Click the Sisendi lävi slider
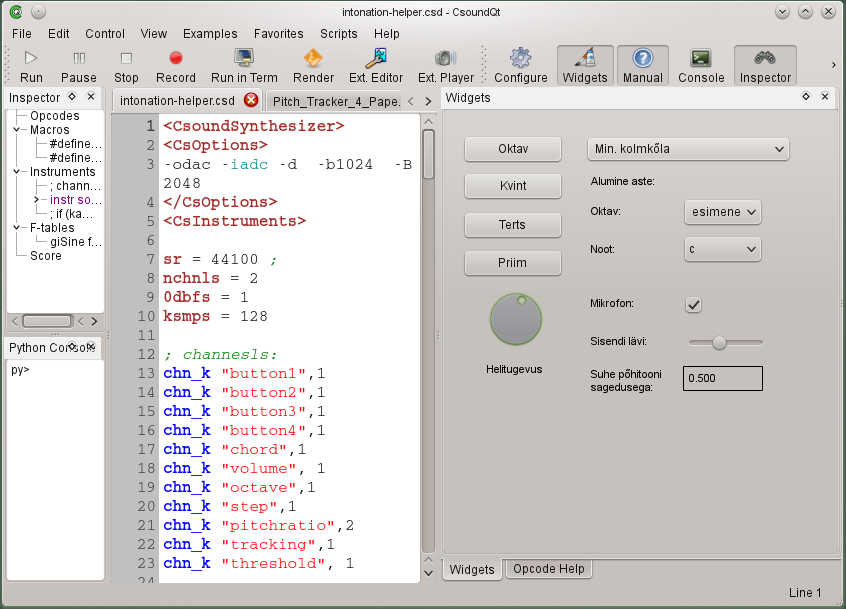Viewport: 846px width, 609px height. [725, 342]
